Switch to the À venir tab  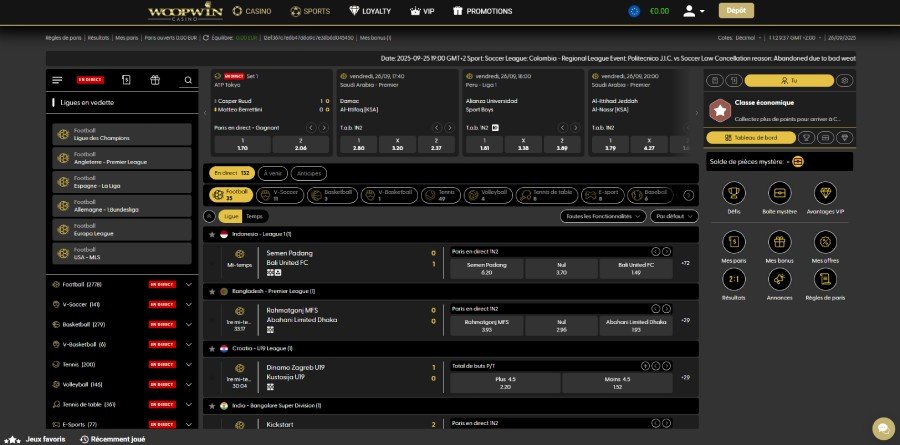pyautogui.click(x=273, y=173)
